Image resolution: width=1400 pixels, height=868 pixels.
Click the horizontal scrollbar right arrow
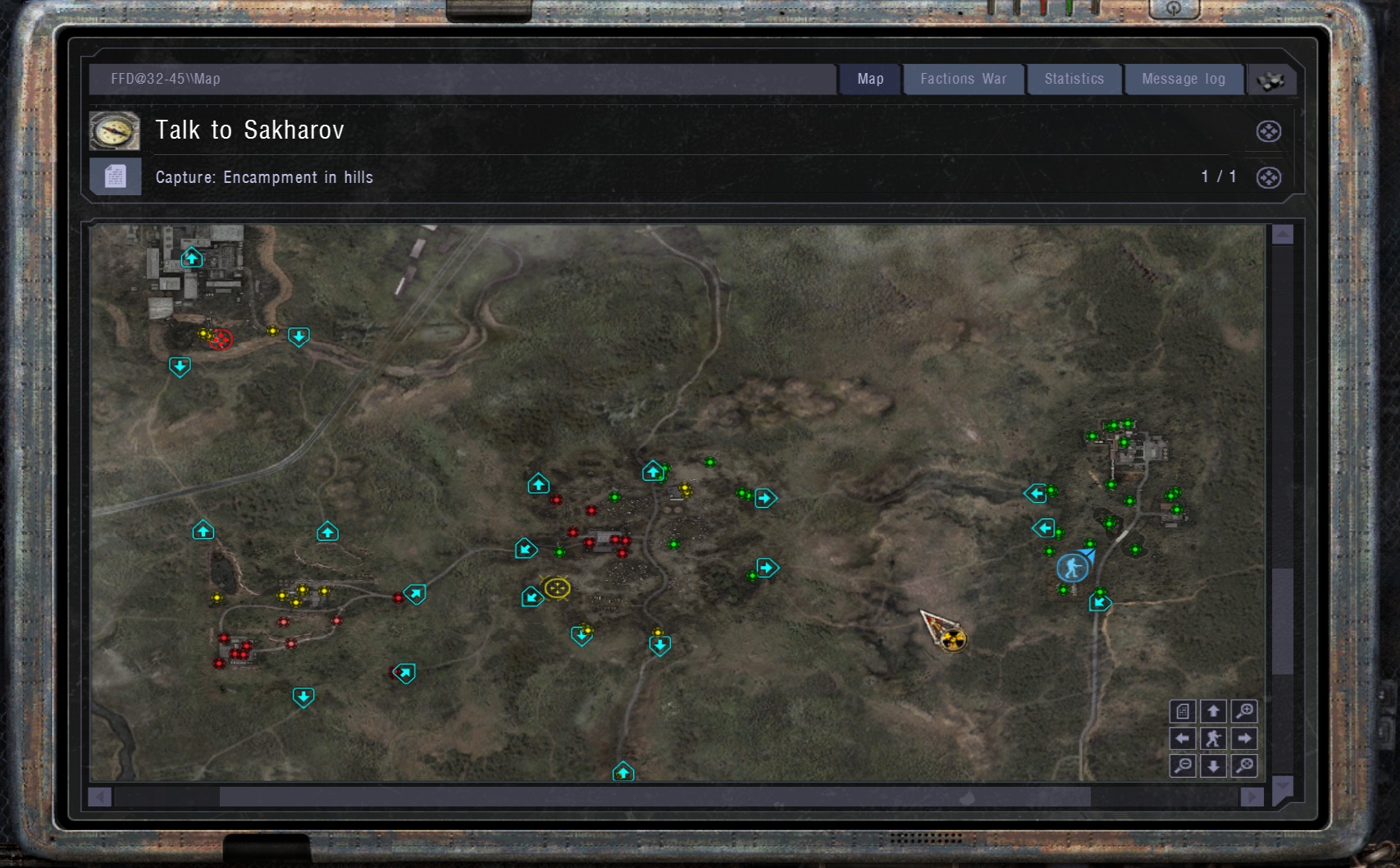pyautogui.click(x=1252, y=797)
